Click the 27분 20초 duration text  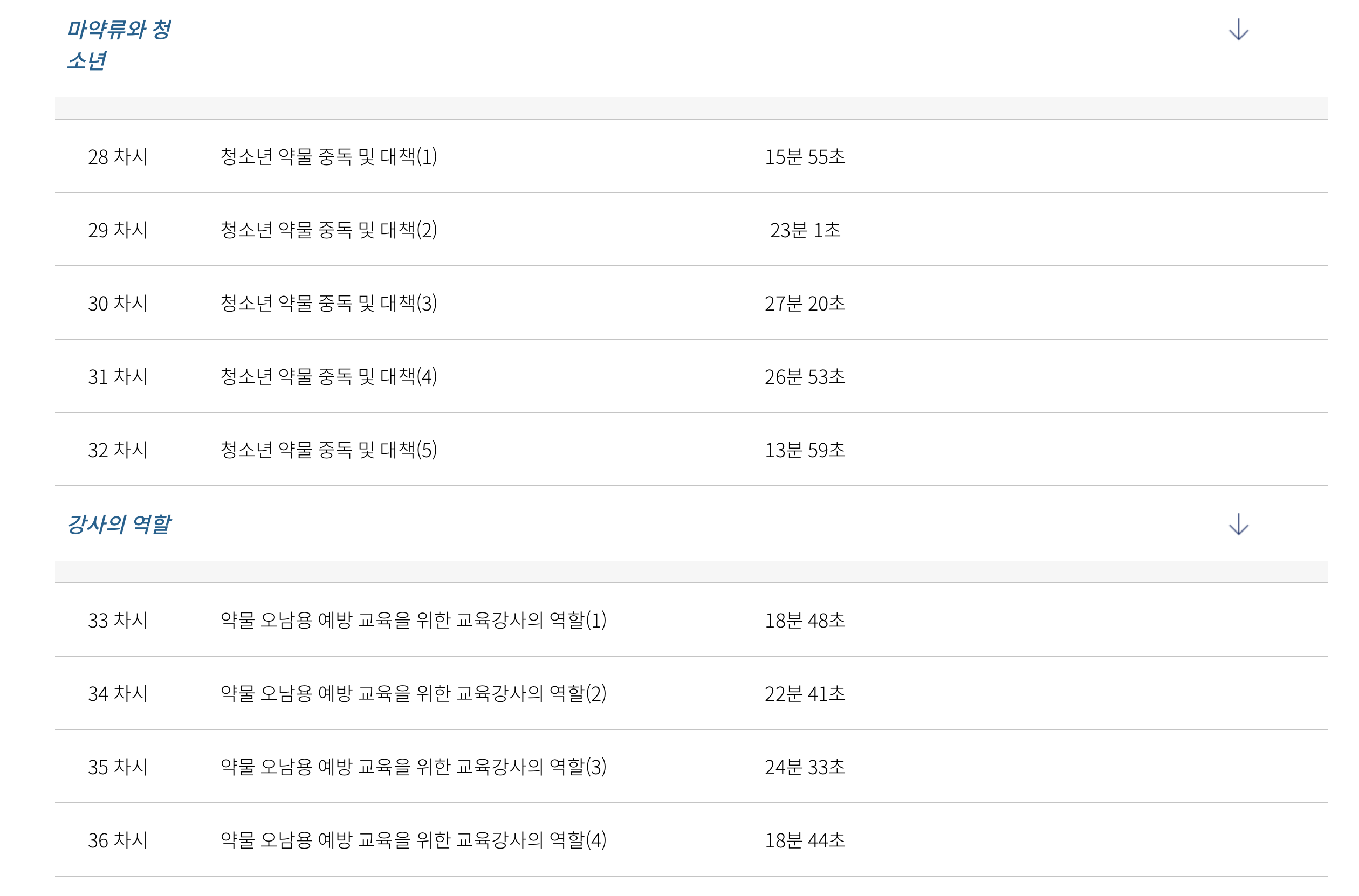[805, 304]
